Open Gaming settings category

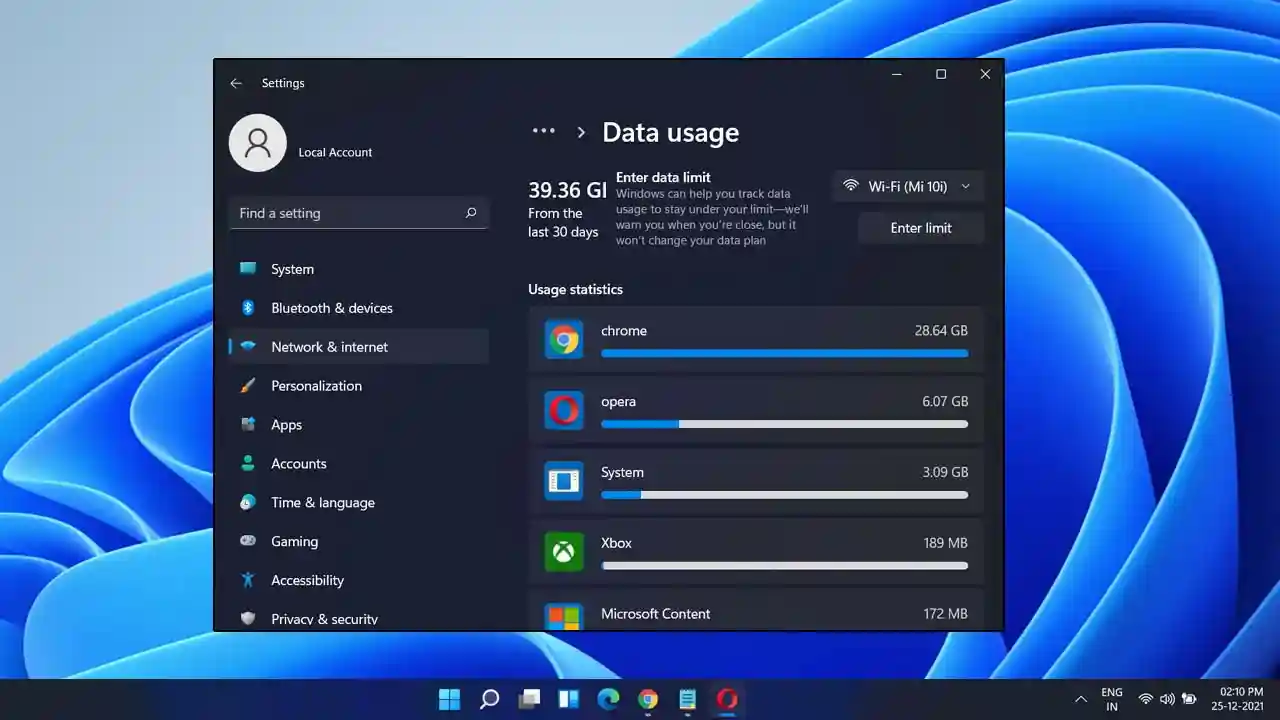359,541
